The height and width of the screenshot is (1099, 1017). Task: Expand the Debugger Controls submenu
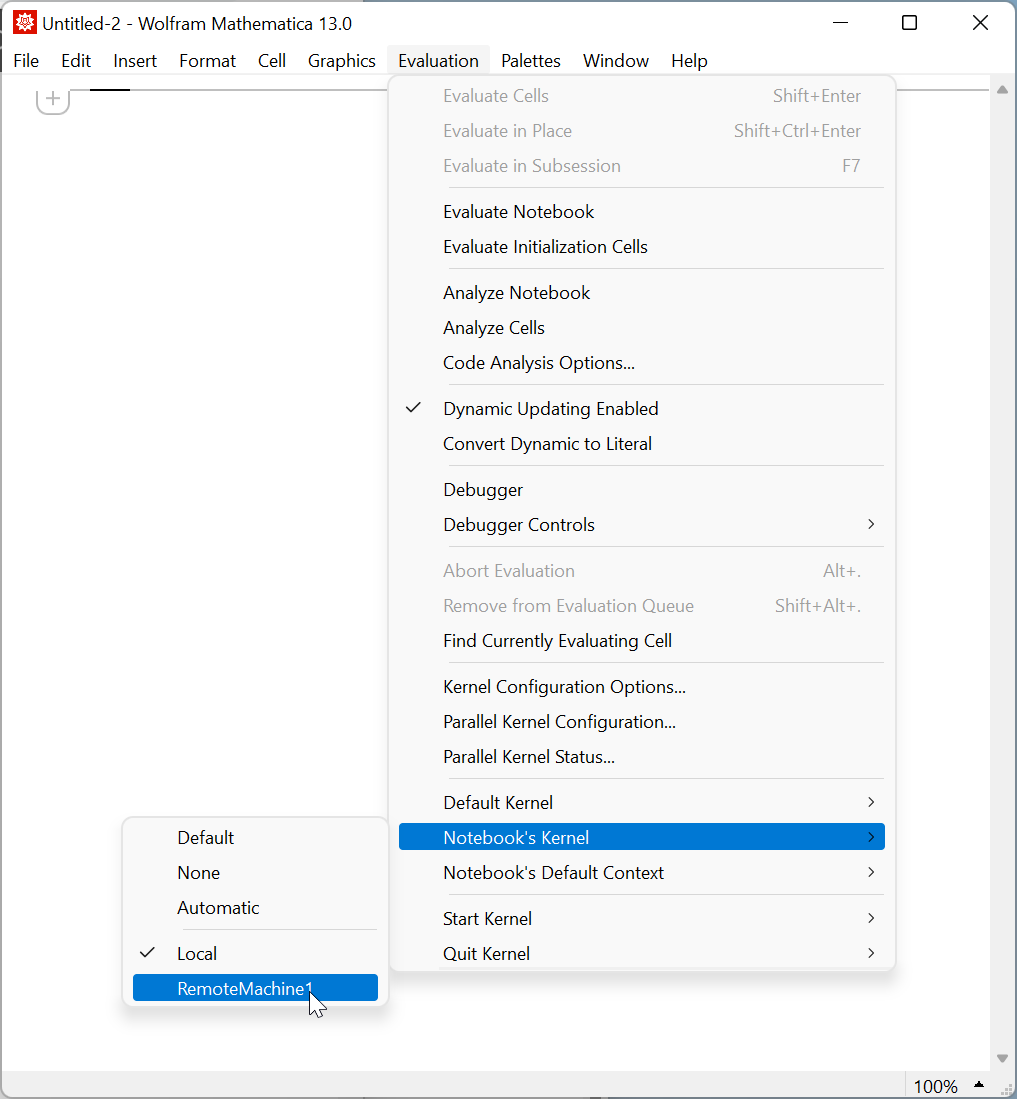(x=519, y=524)
